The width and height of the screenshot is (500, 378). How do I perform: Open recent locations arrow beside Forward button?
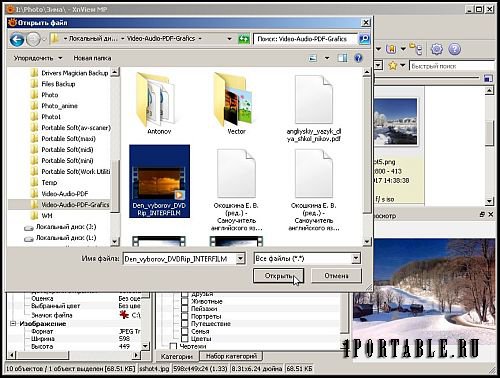point(44,40)
